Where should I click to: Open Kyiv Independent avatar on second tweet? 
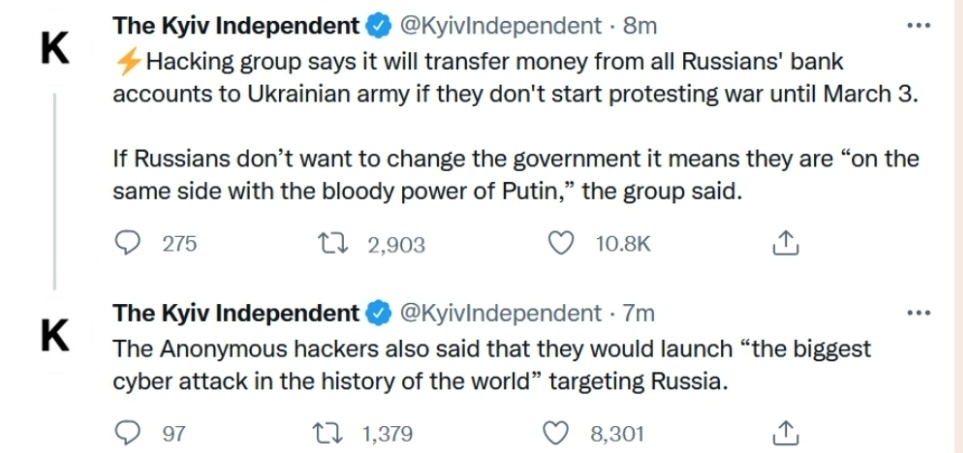pos(54,335)
